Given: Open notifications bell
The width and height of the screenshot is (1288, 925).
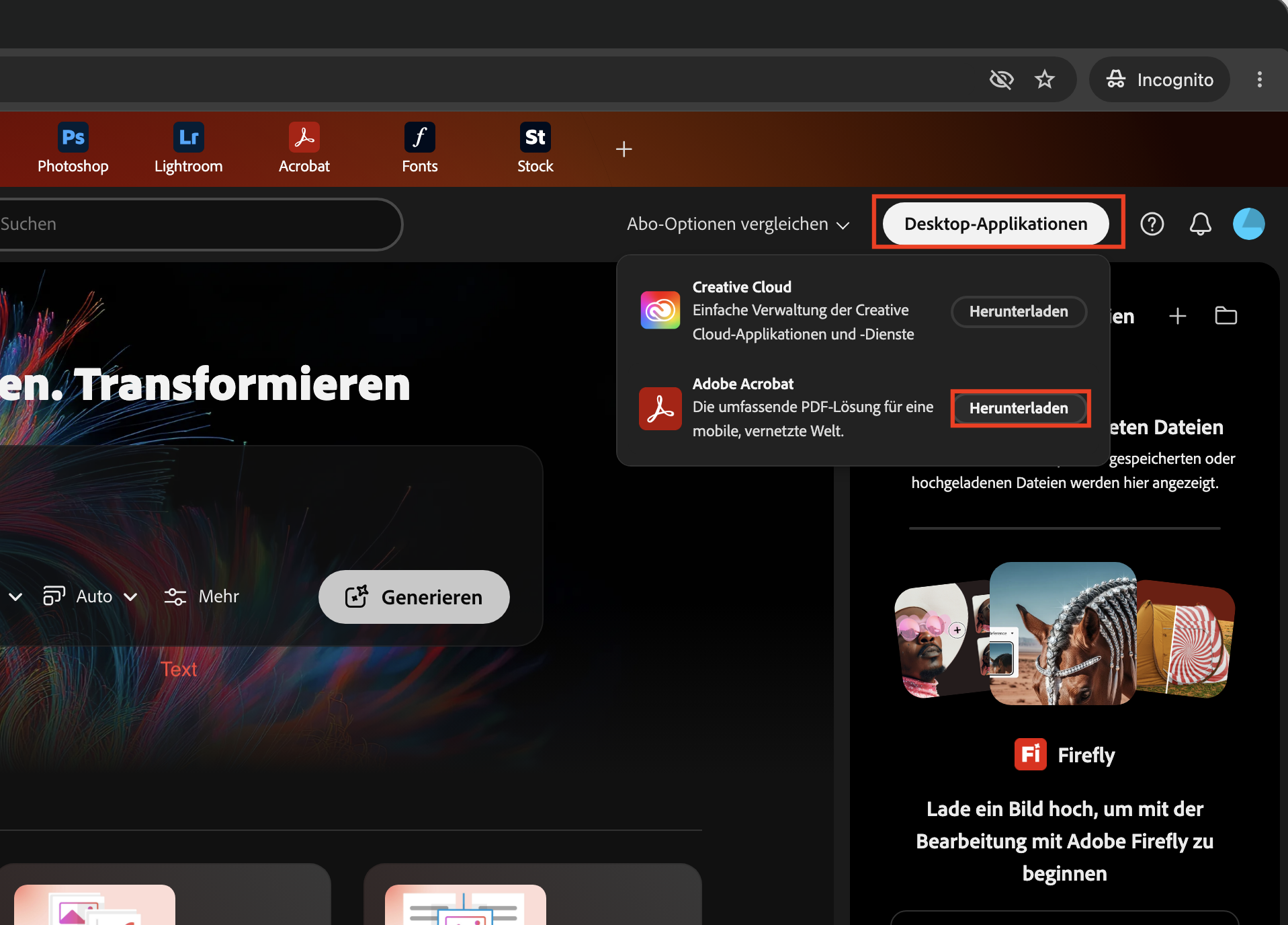Looking at the screenshot, I should (1201, 224).
